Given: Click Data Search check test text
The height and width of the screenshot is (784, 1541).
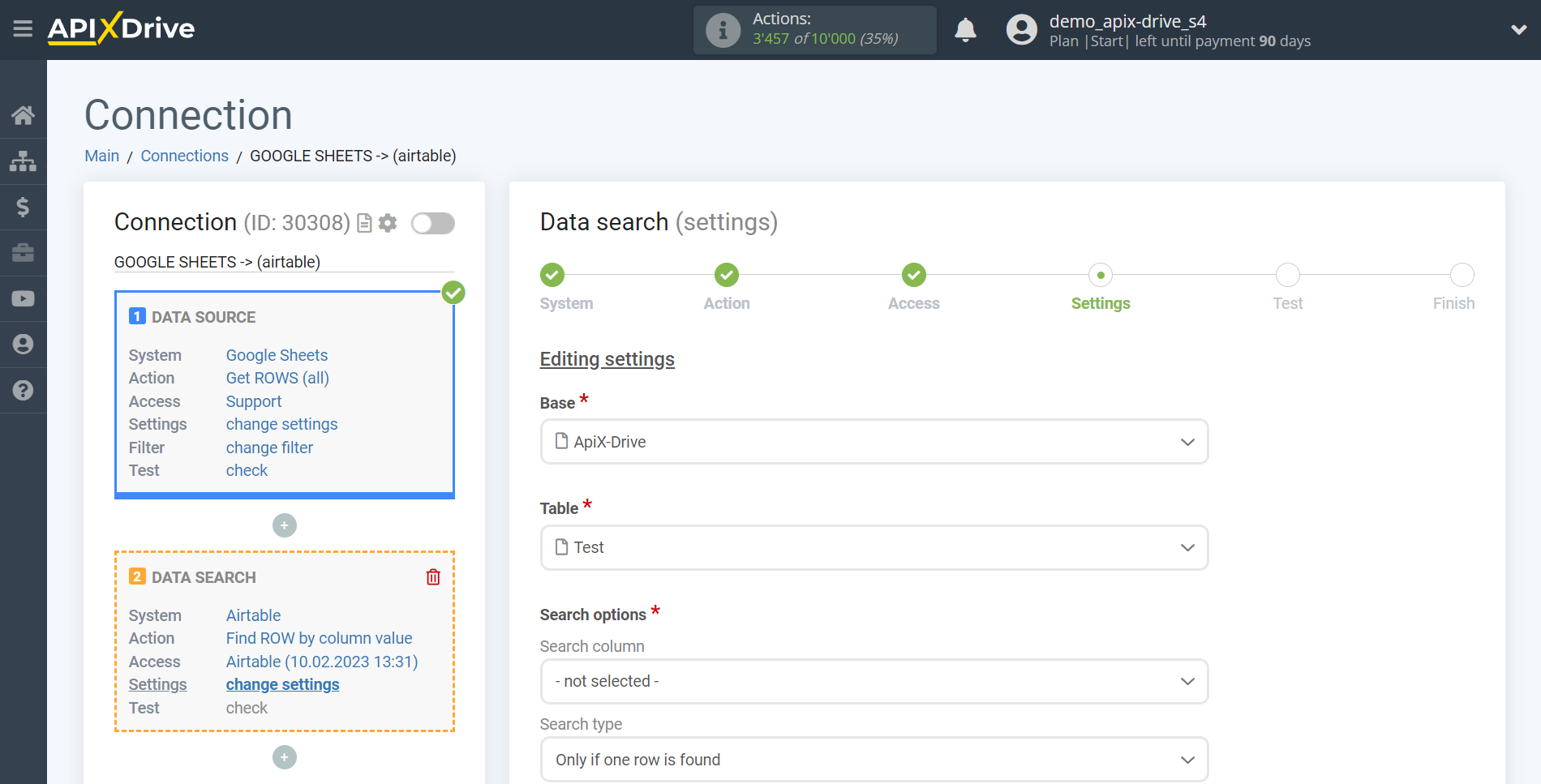Looking at the screenshot, I should point(247,708).
